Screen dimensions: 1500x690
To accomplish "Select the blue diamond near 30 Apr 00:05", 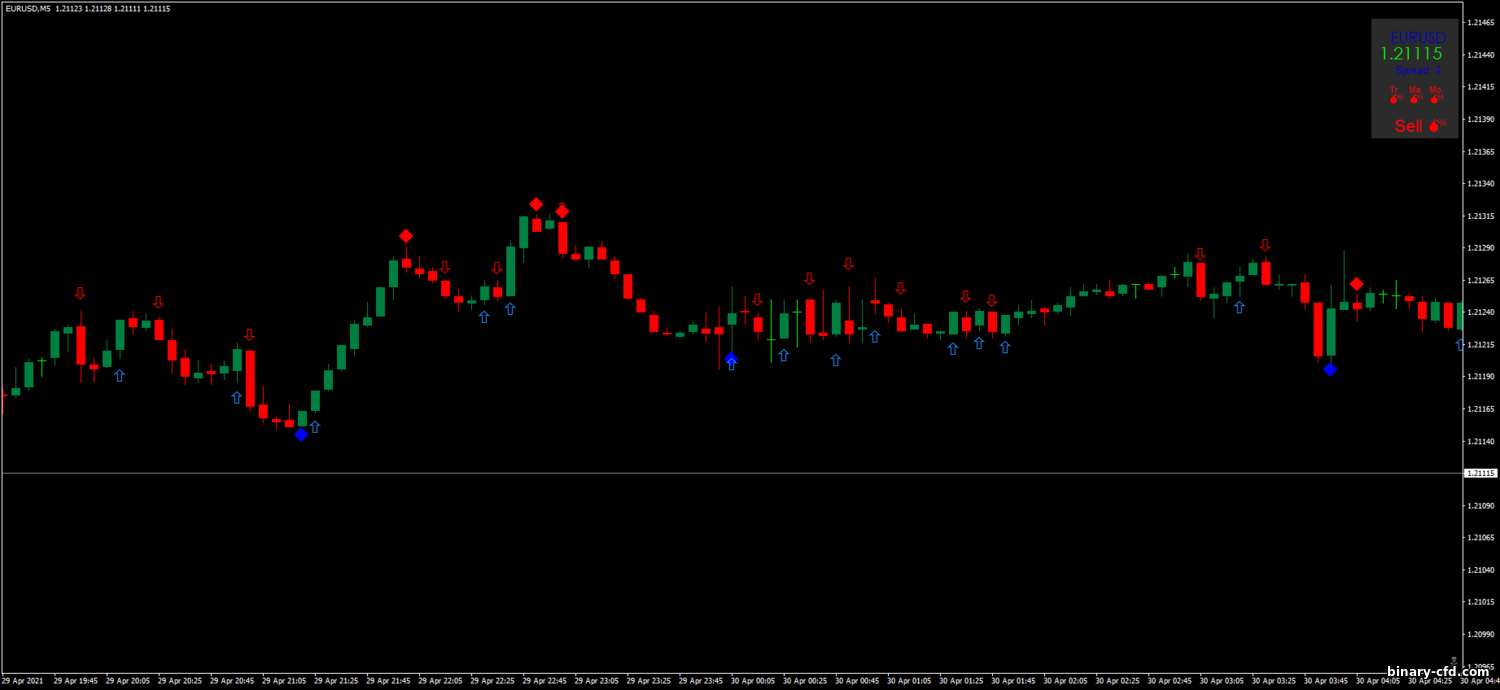I will pos(731,359).
